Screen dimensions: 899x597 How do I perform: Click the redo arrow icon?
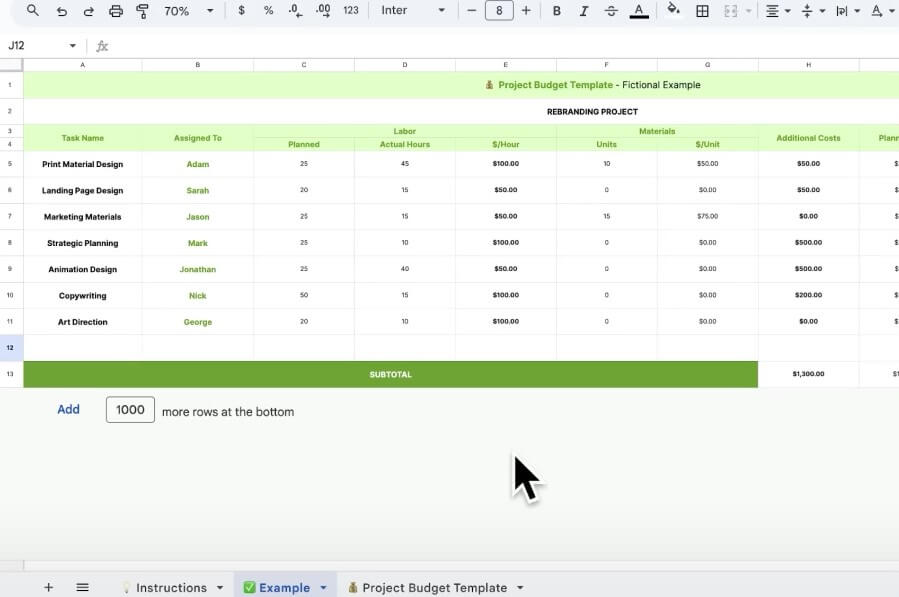coord(88,11)
